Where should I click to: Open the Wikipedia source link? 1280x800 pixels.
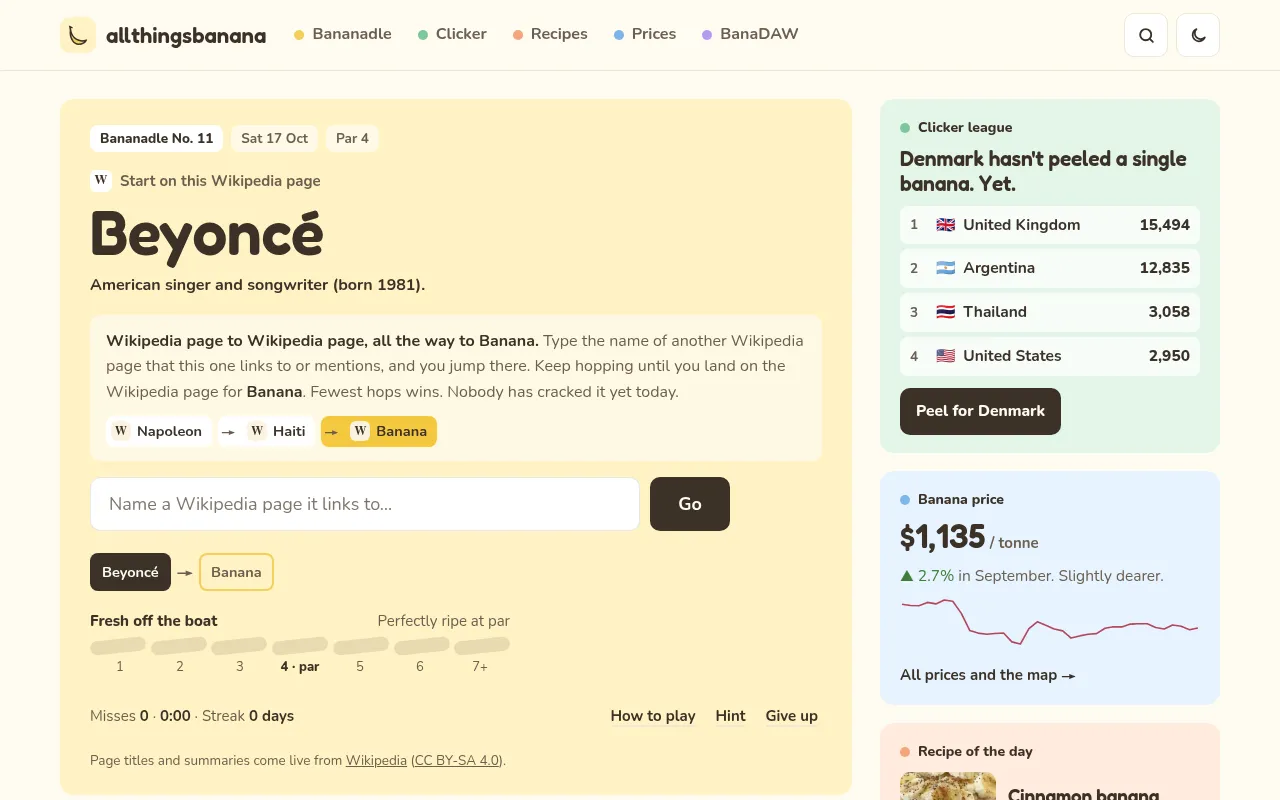click(376, 760)
